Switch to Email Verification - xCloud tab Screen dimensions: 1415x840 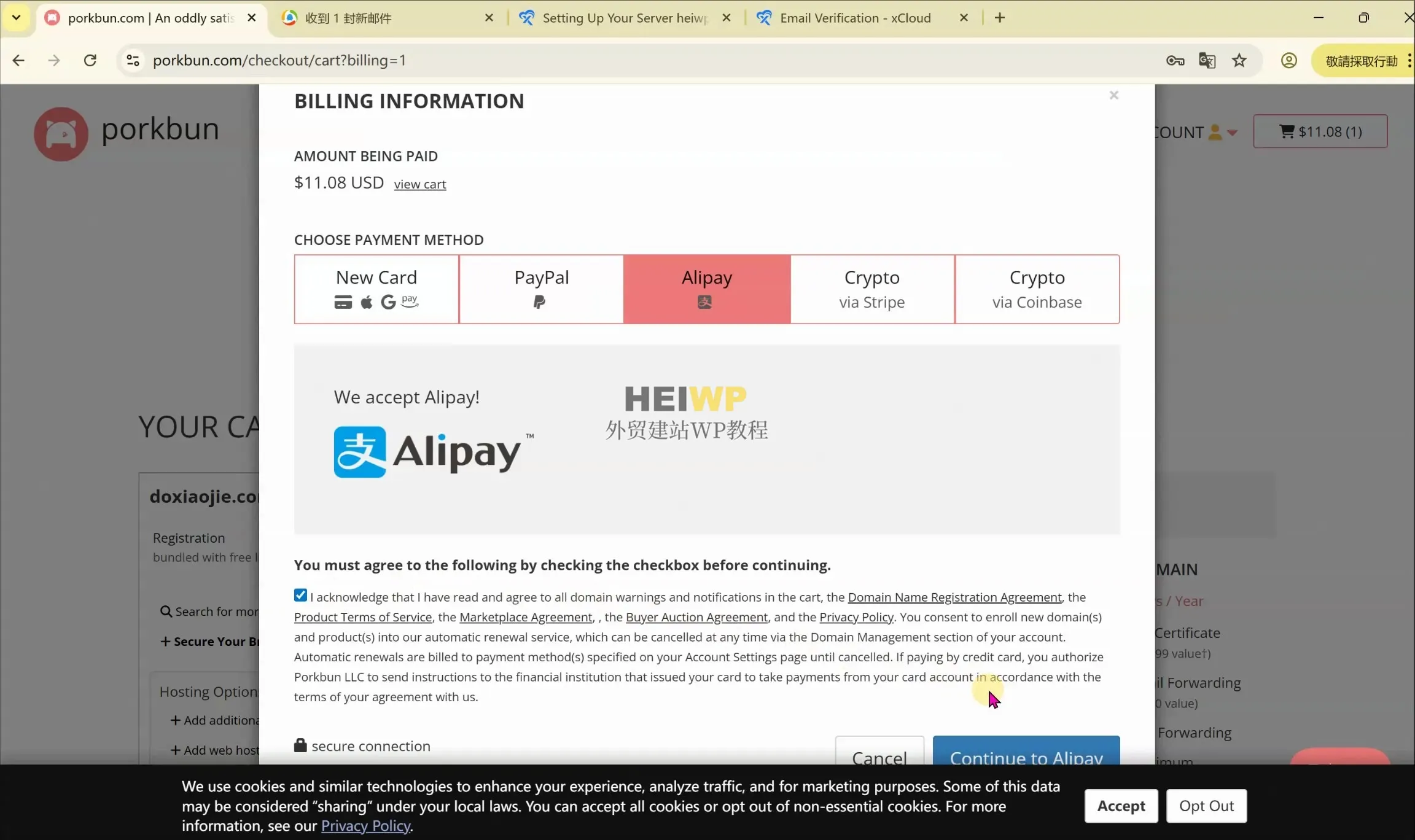[855, 18]
